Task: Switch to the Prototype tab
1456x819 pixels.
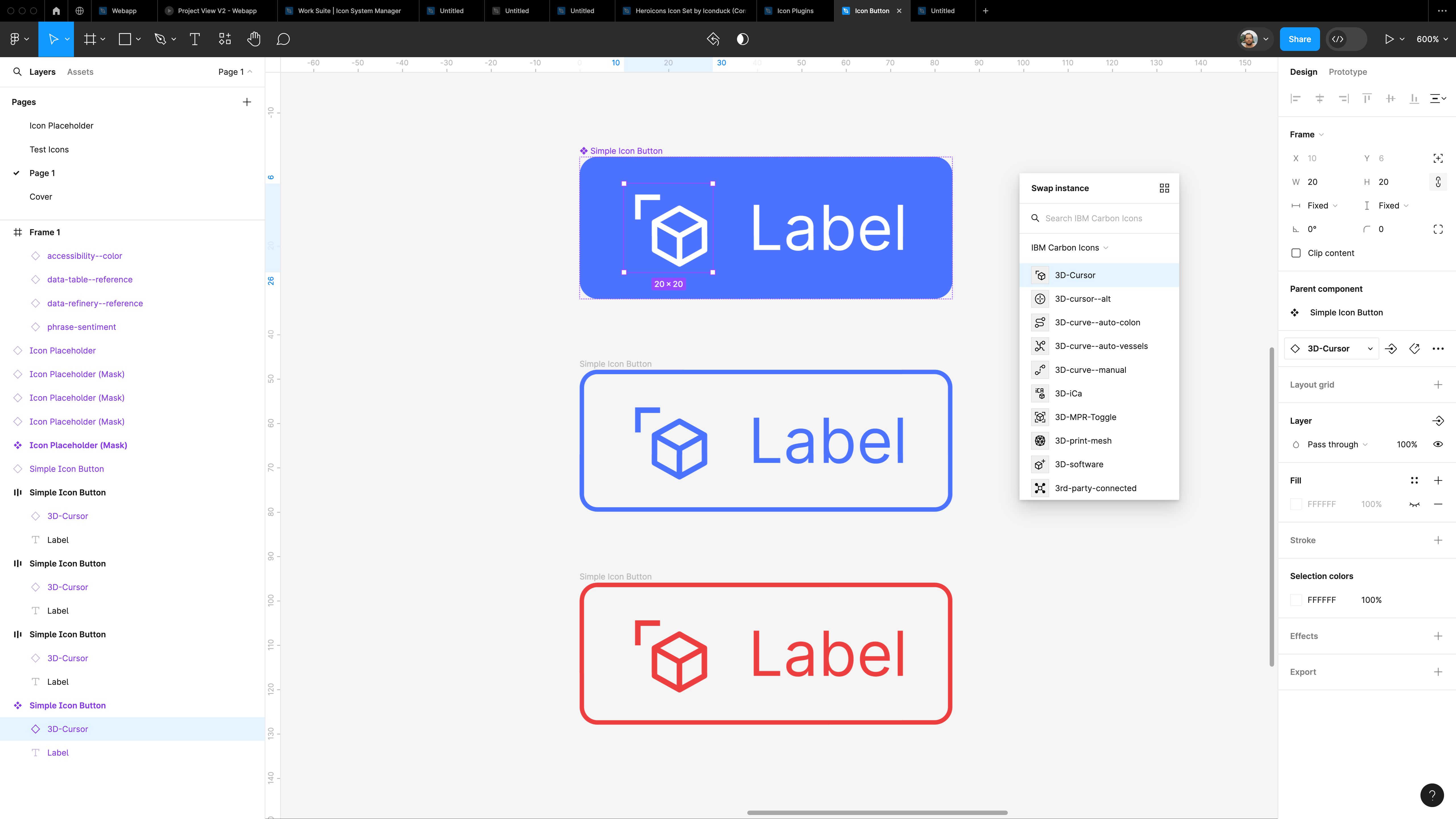Action: click(x=1347, y=72)
